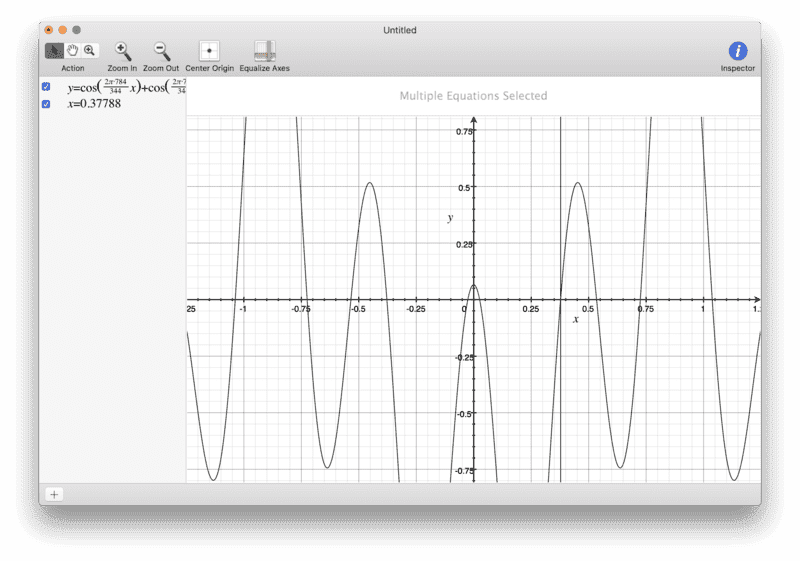Click the y axis label on graph
This screenshot has width=800, height=561.
tap(450, 217)
